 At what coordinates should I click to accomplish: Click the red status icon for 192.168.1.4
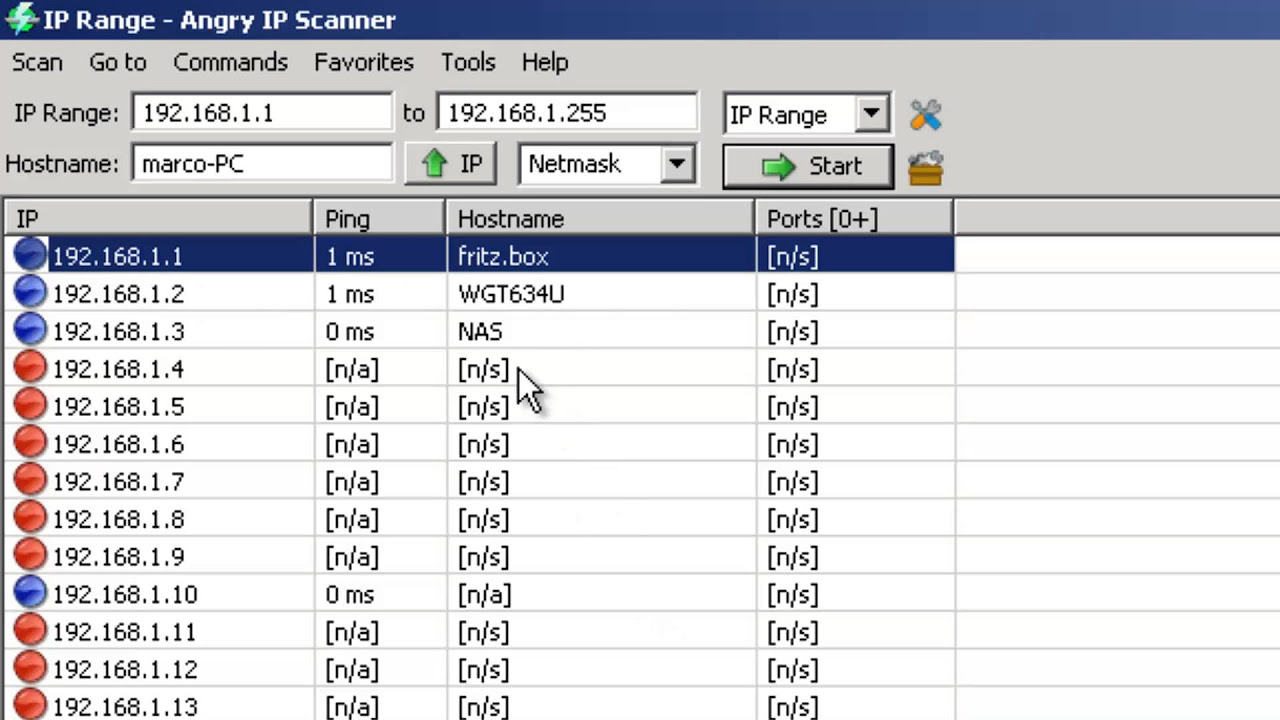[x=30, y=368]
